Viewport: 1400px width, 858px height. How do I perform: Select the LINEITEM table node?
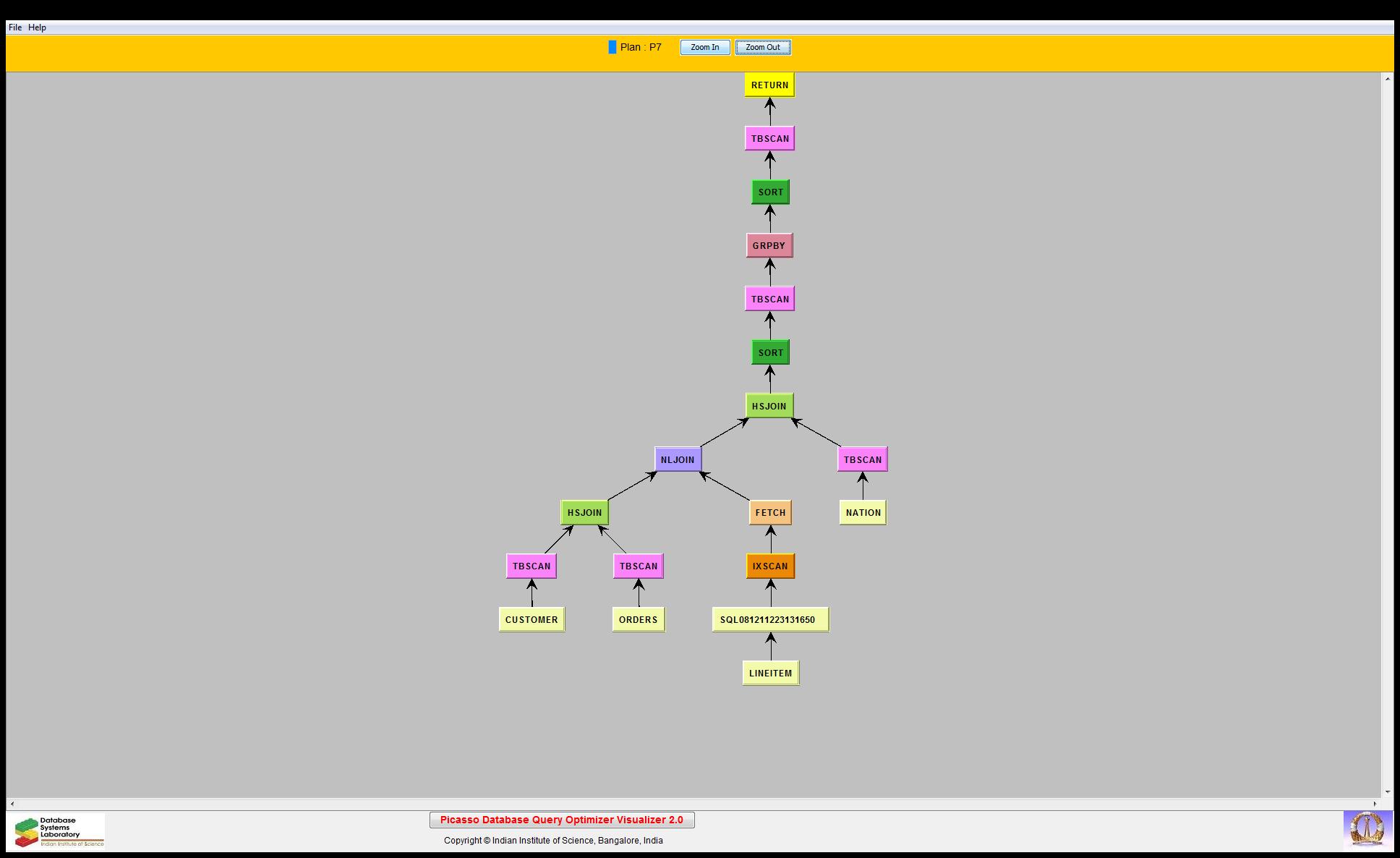tap(770, 673)
